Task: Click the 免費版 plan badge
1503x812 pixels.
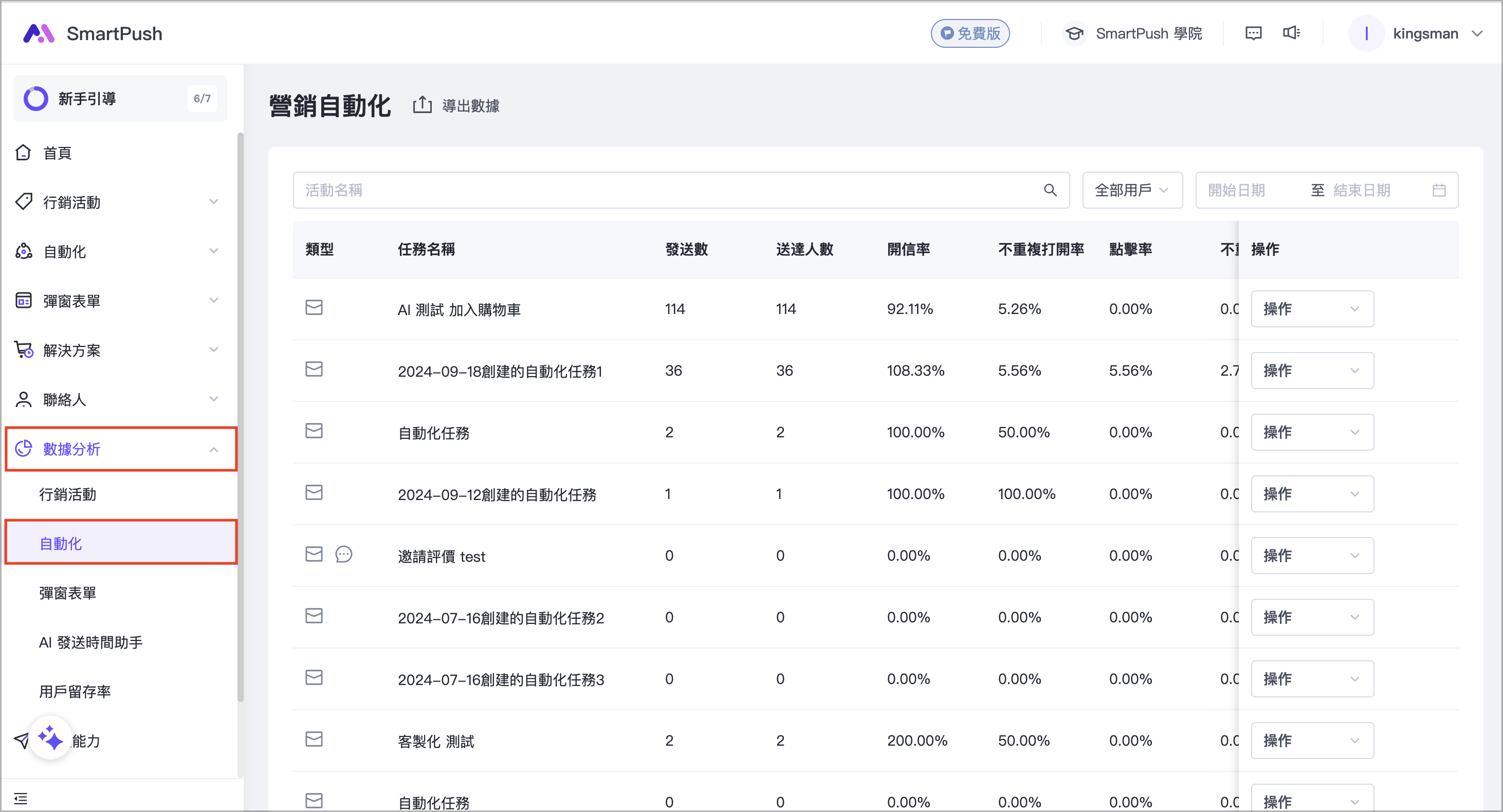Action: click(x=970, y=33)
